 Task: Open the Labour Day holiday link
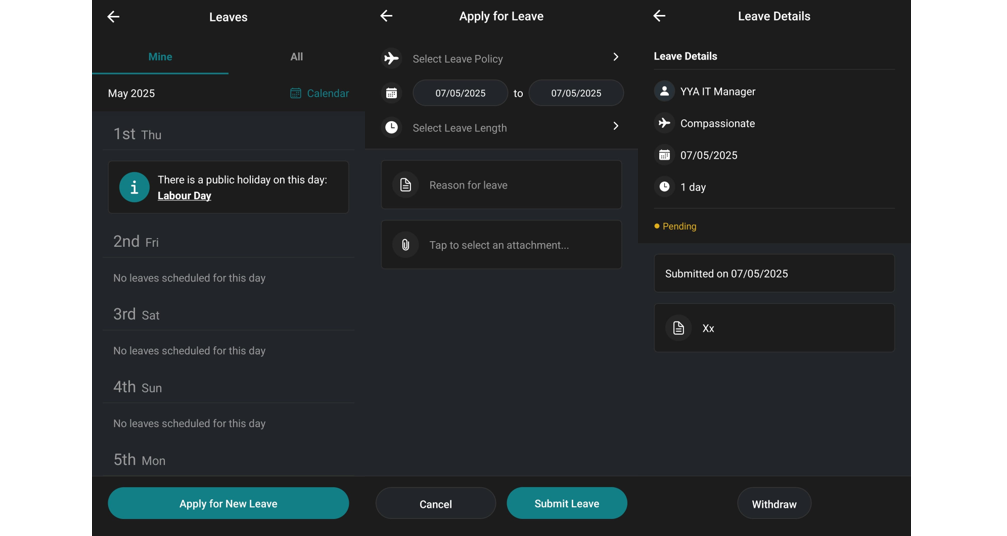tap(184, 196)
